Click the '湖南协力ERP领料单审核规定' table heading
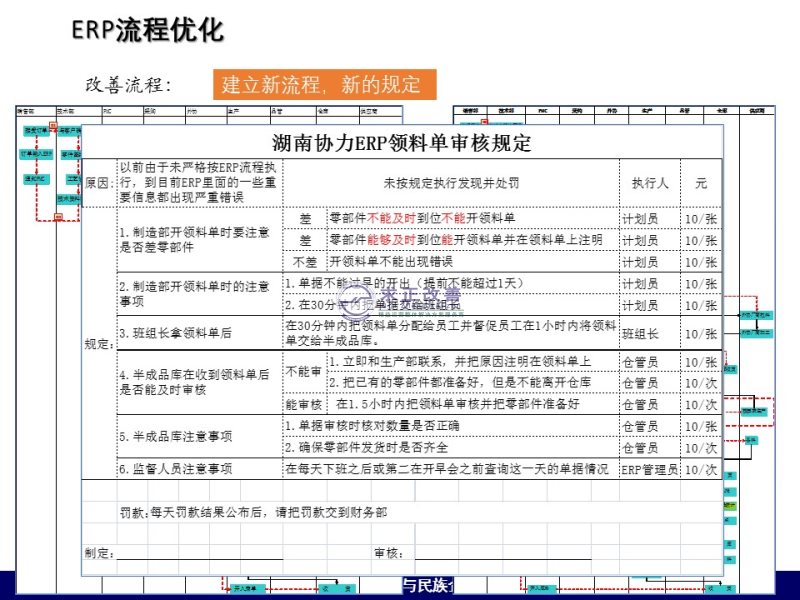Image resolution: width=800 pixels, height=600 pixels. (x=401, y=142)
